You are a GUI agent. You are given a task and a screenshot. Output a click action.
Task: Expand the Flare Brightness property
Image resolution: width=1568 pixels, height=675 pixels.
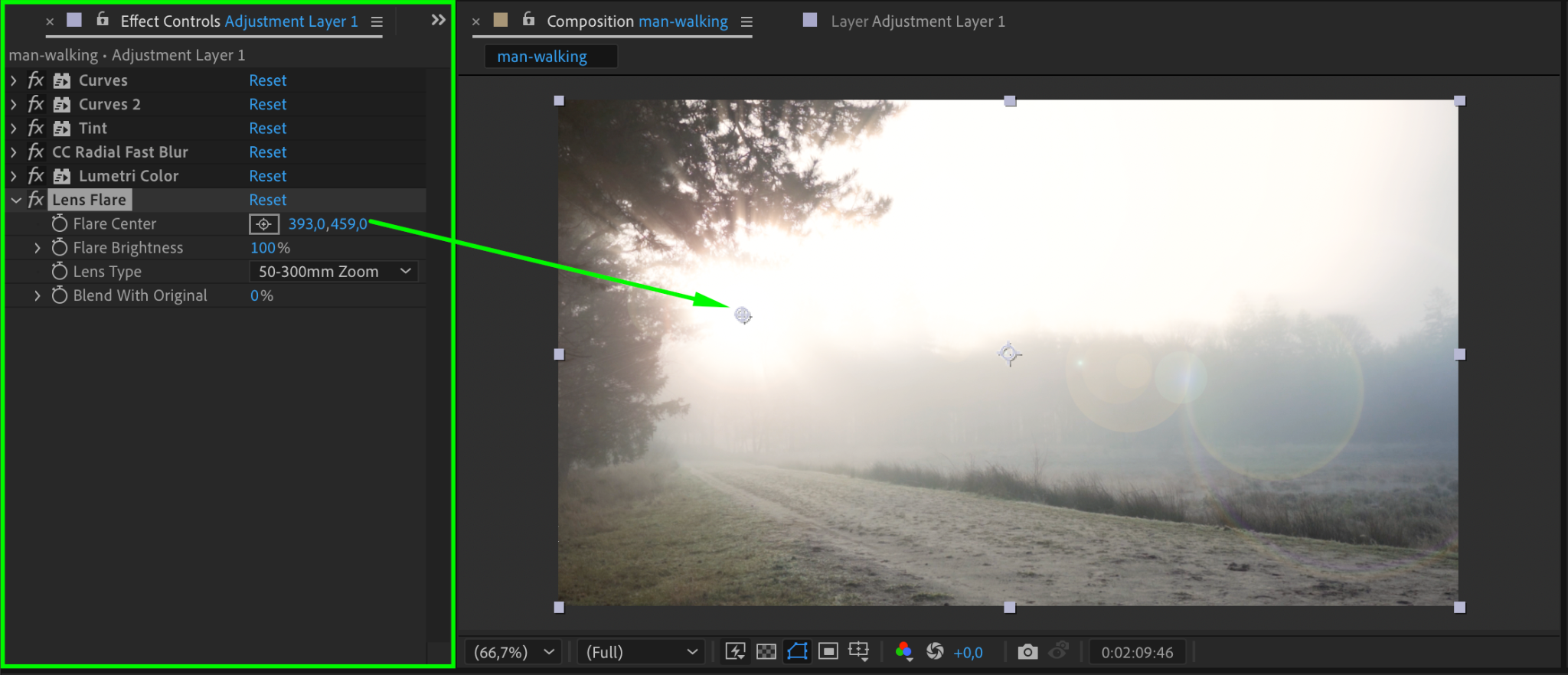tap(38, 248)
